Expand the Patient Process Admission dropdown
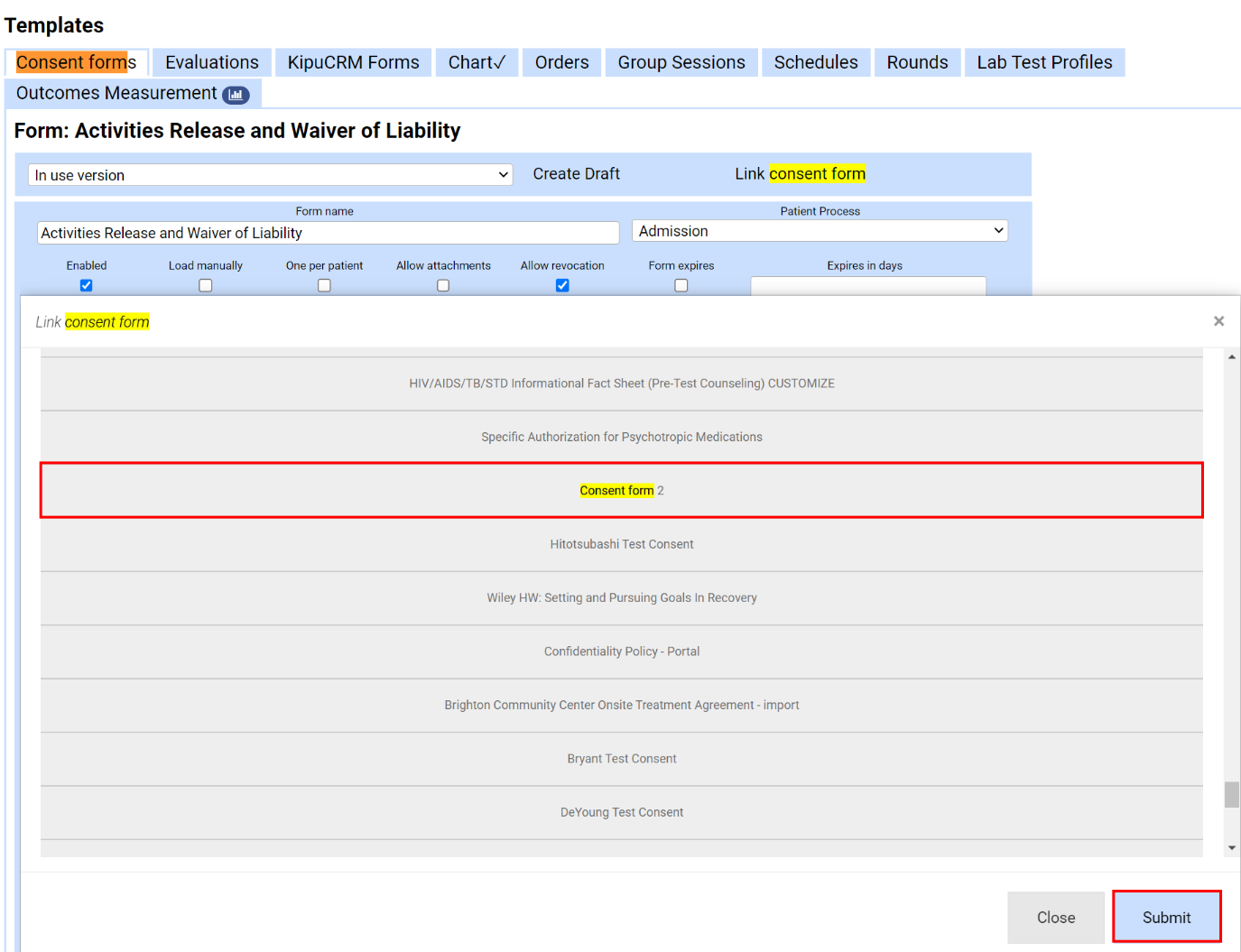Screen dimensions: 1241x952 pyautogui.click(x=820, y=231)
